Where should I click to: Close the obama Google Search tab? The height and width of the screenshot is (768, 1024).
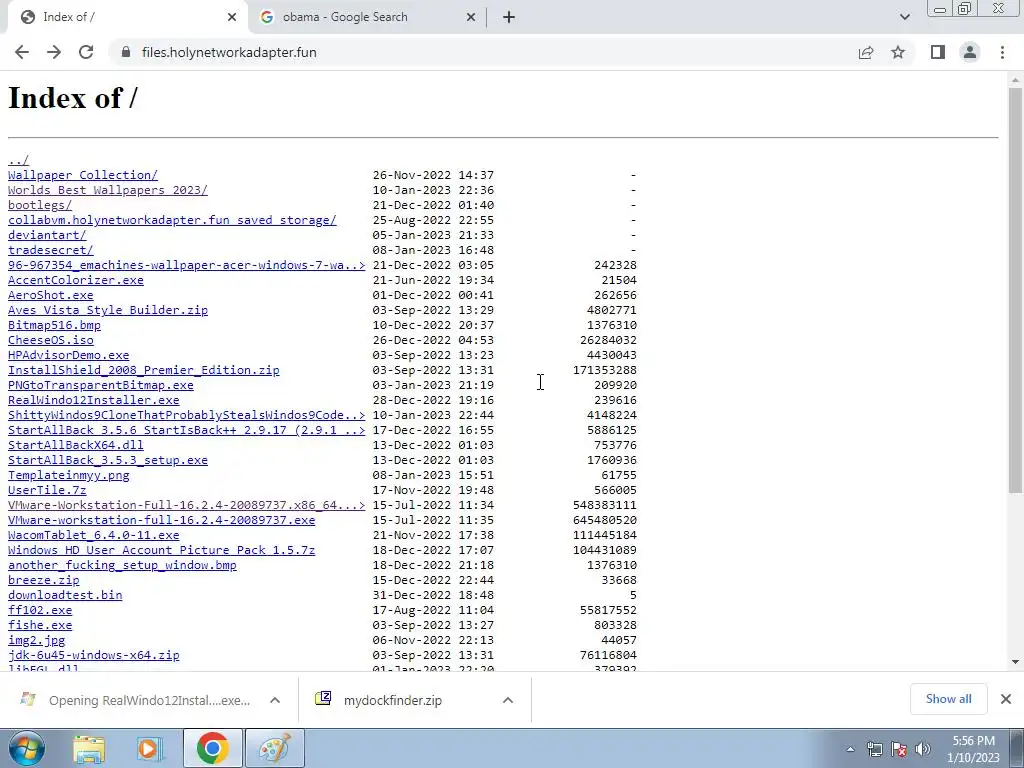[471, 17]
